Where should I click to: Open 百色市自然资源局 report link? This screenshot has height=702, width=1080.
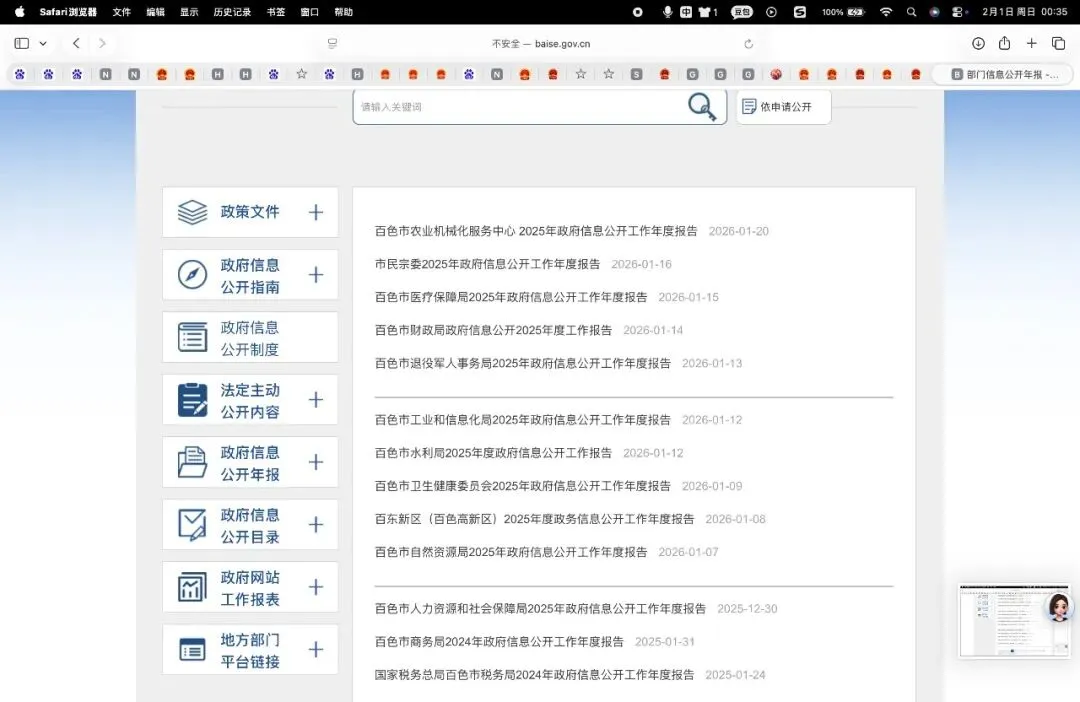[x=510, y=552]
